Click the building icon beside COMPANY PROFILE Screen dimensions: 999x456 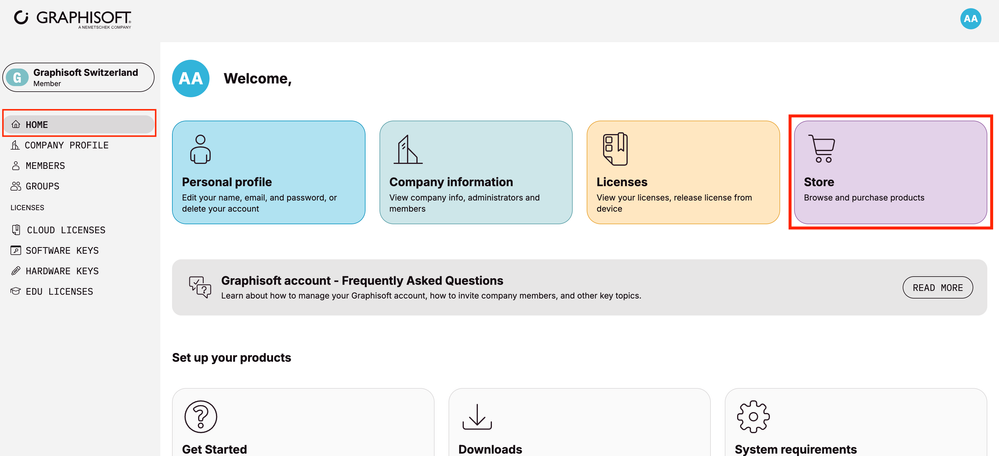pos(15,145)
